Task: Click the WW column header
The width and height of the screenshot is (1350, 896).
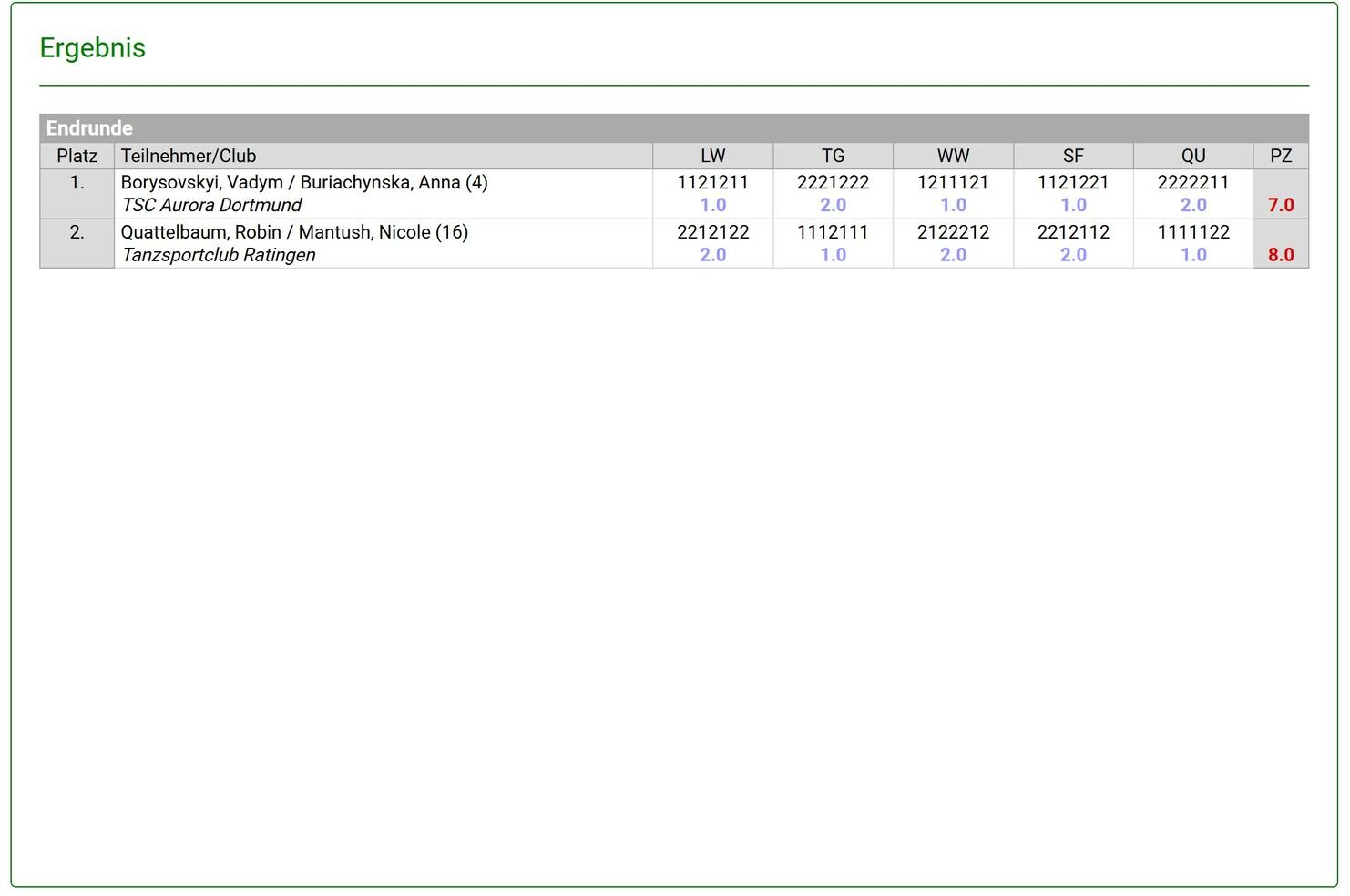Action: coord(953,156)
